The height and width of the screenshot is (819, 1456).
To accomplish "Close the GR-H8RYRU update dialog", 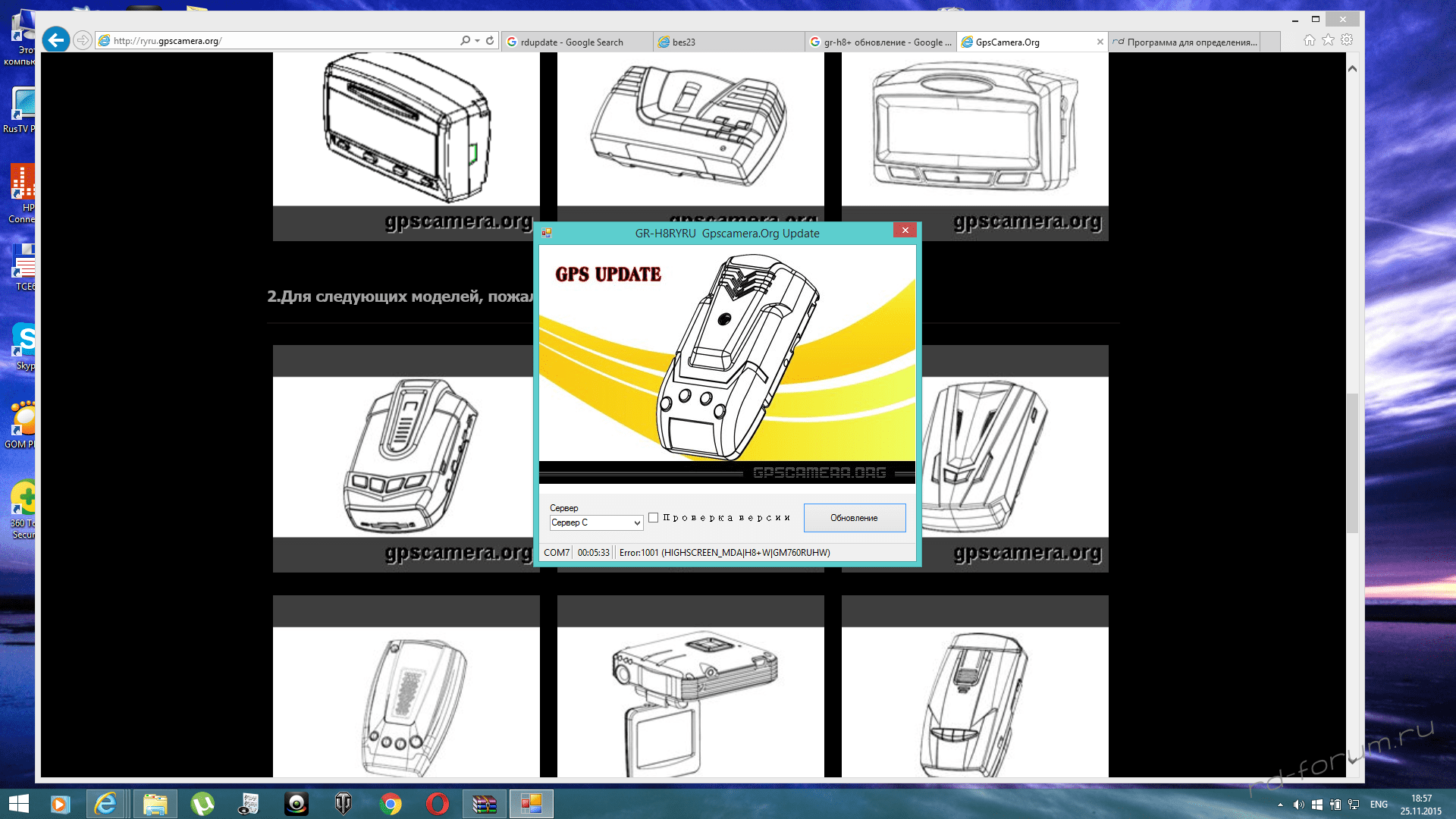I will [905, 230].
